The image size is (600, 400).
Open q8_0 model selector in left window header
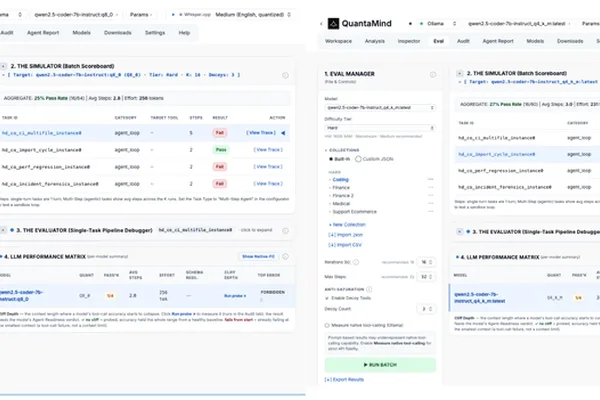click(x=76, y=15)
